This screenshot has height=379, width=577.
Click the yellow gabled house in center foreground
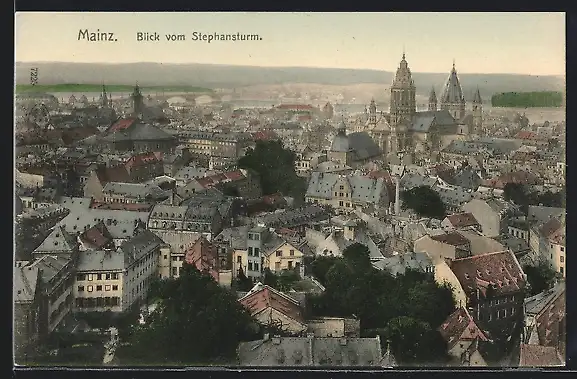(283, 255)
